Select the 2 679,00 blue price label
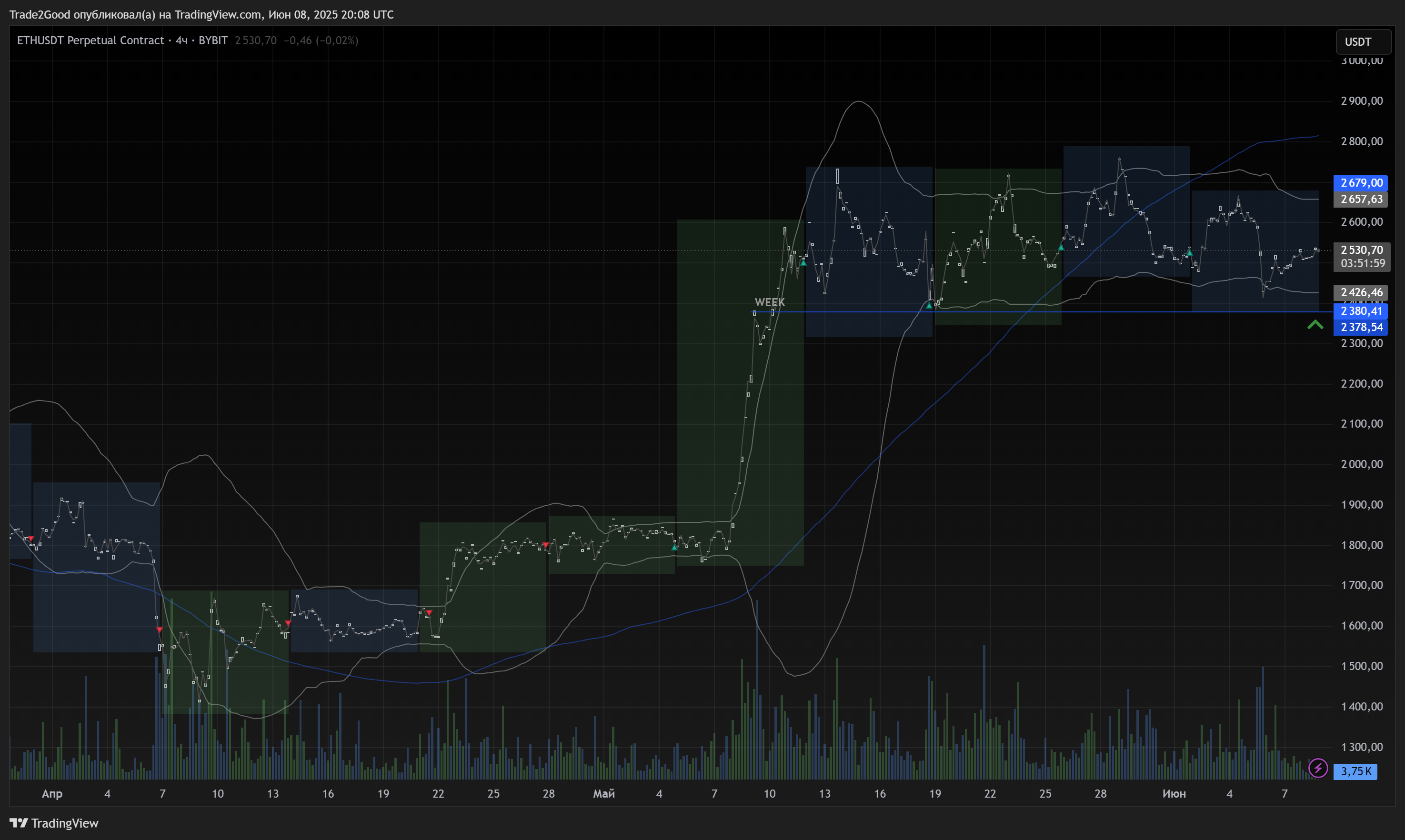The image size is (1405, 840). point(1361,183)
